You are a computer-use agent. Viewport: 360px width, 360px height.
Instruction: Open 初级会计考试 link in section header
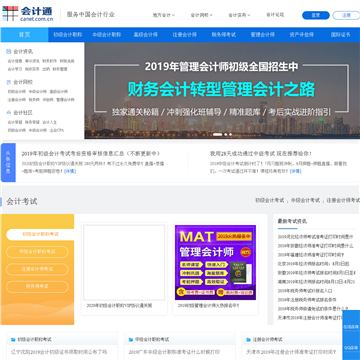(x=270, y=200)
